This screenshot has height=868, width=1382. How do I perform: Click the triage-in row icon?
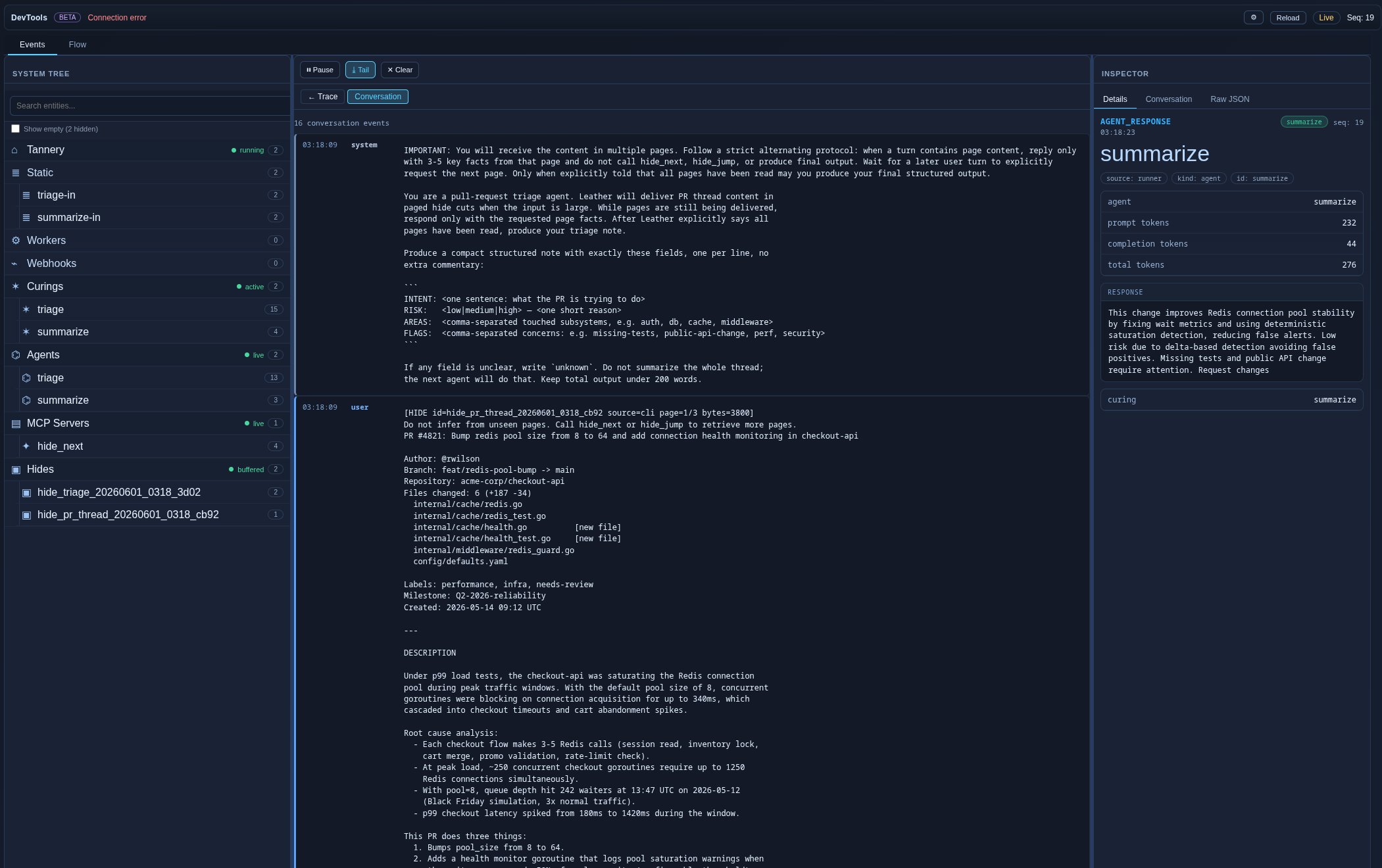click(x=26, y=195)
